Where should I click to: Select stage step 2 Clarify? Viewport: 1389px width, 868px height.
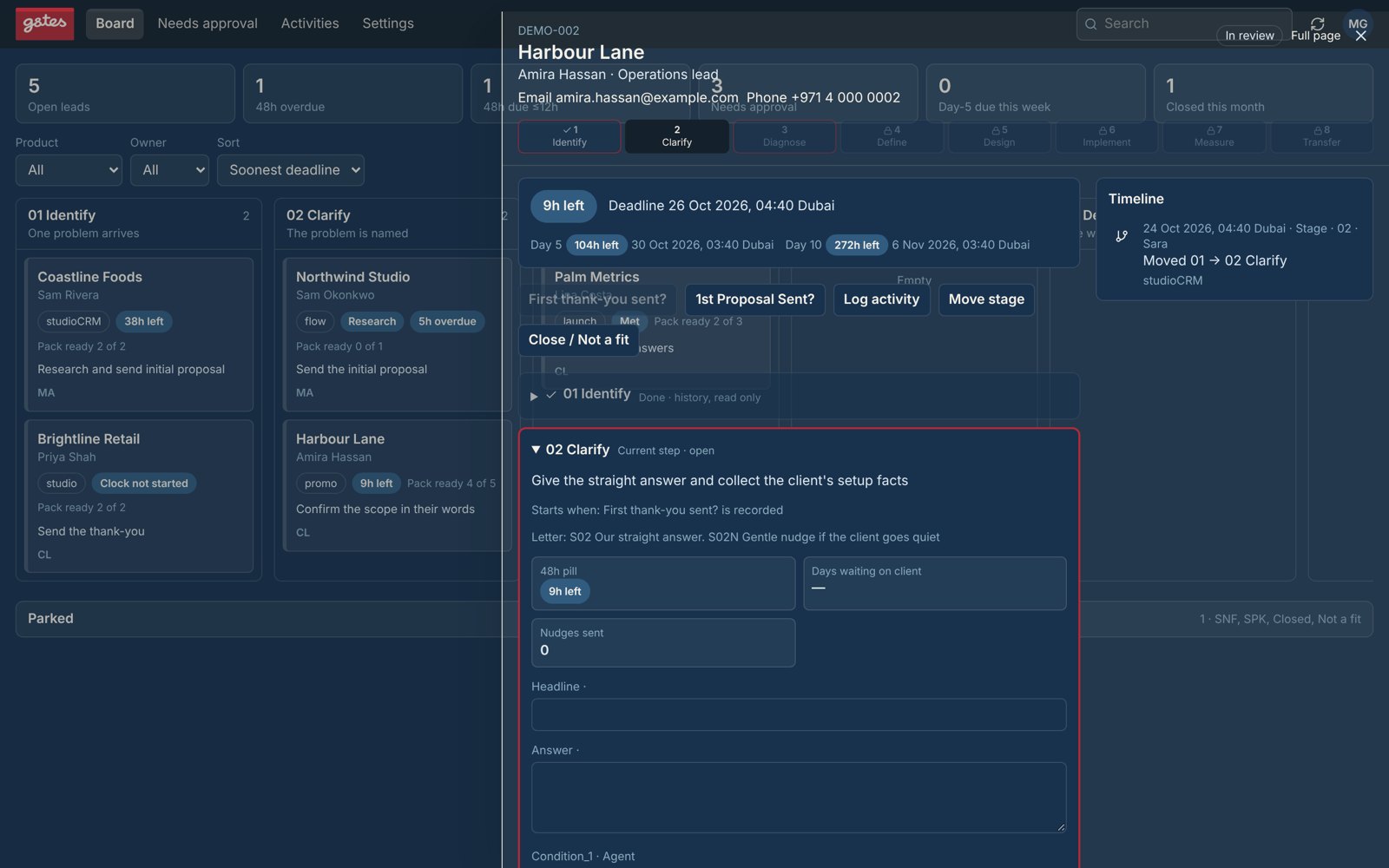tap(677, 136)
